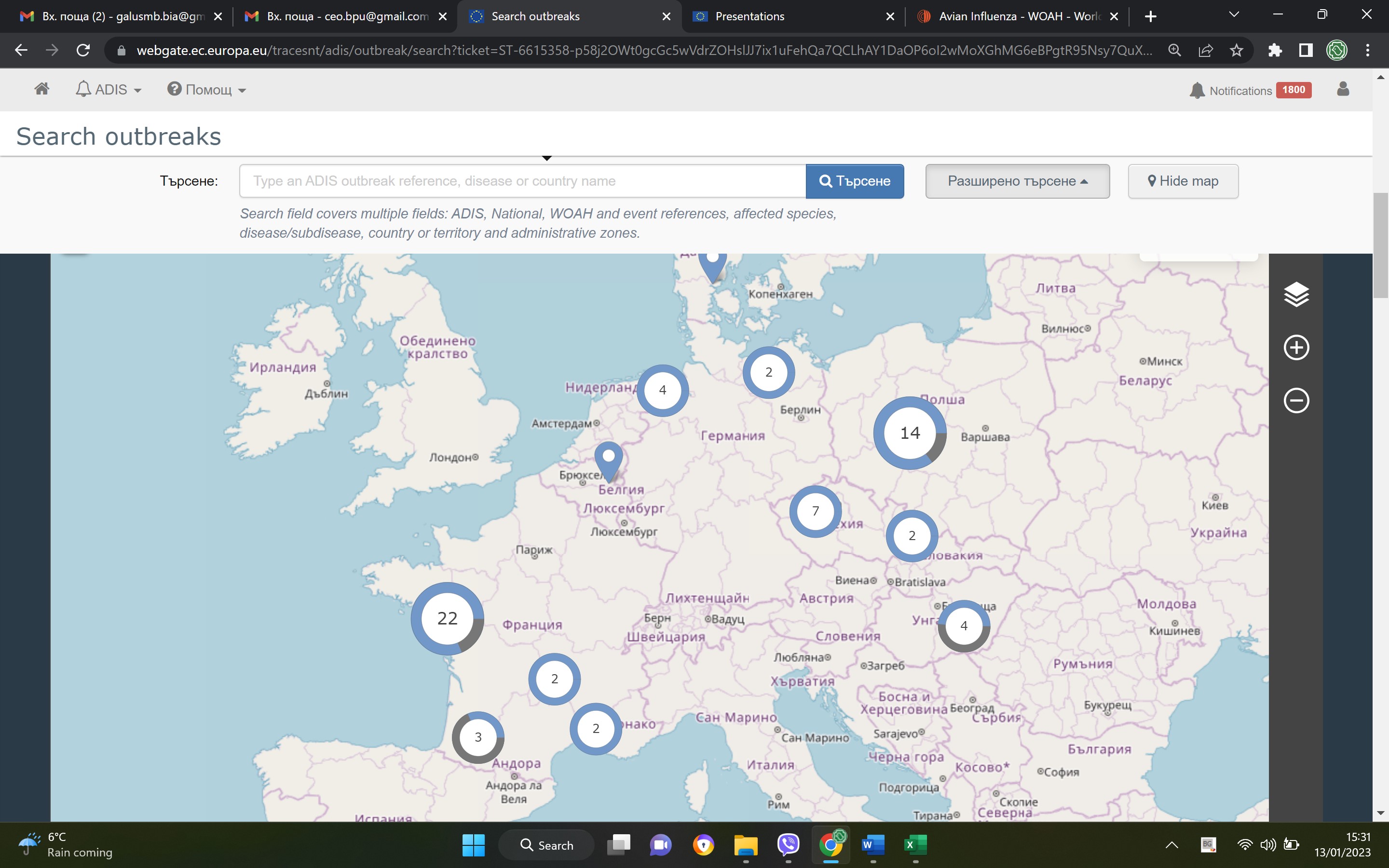Open the cluster of 4 in Netherlands
The width and height of the screenshot is (1389, 868).
(x=662, y=391)
